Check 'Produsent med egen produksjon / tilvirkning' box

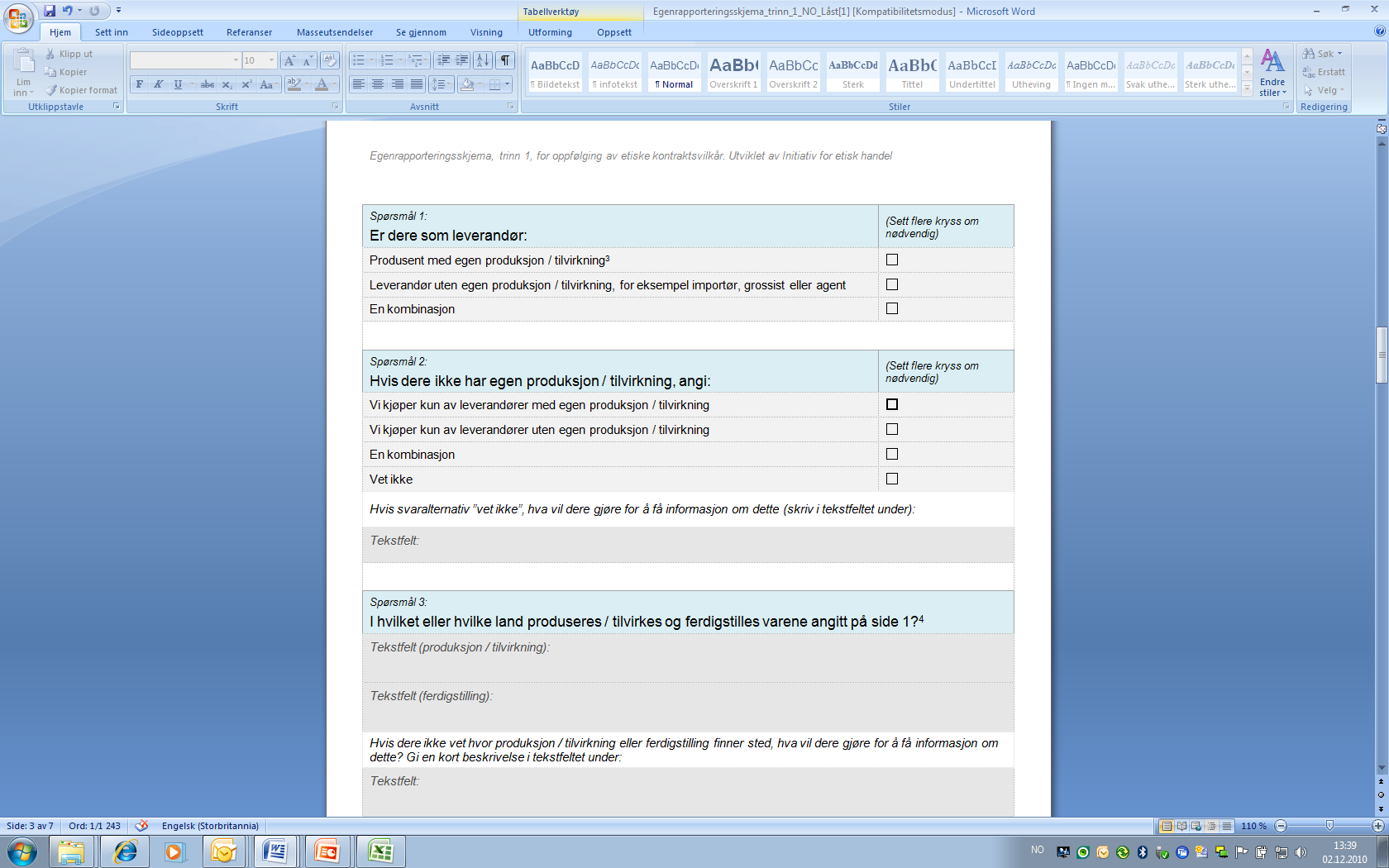tap(892, 260)
